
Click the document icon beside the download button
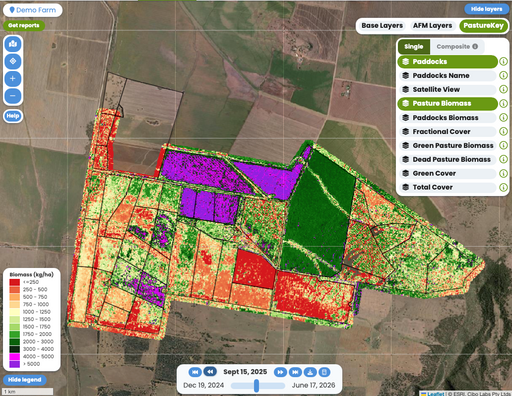pos(324,372)
